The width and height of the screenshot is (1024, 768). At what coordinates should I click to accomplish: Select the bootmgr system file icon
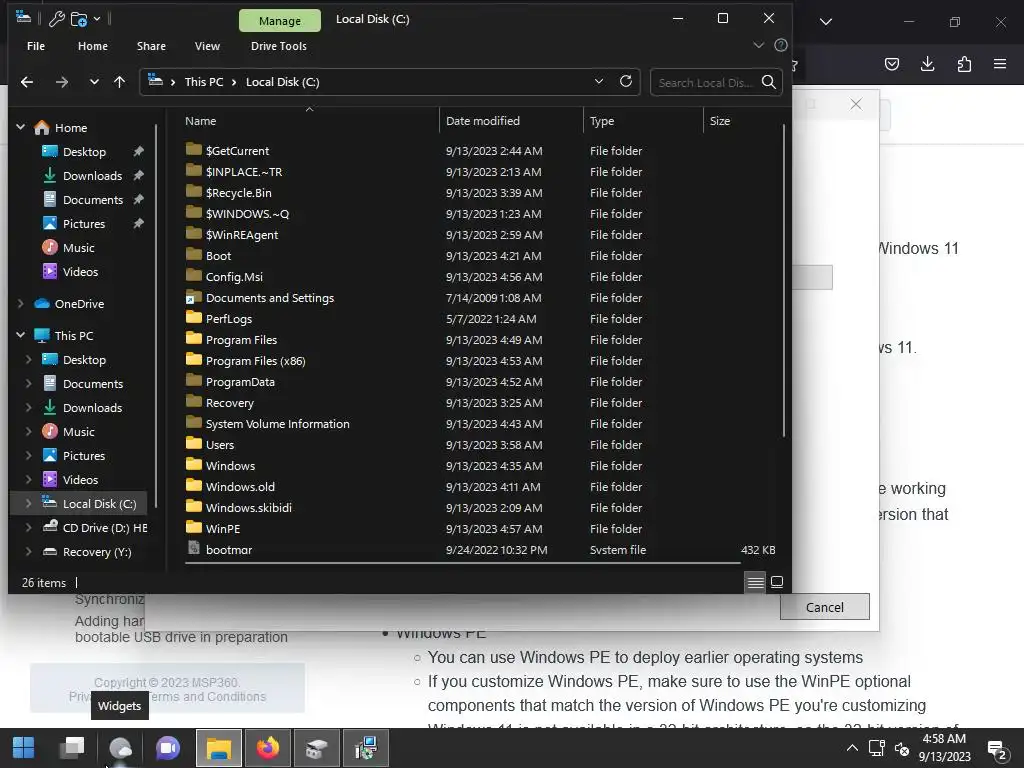pyautogui.click(x=193, y=548)
